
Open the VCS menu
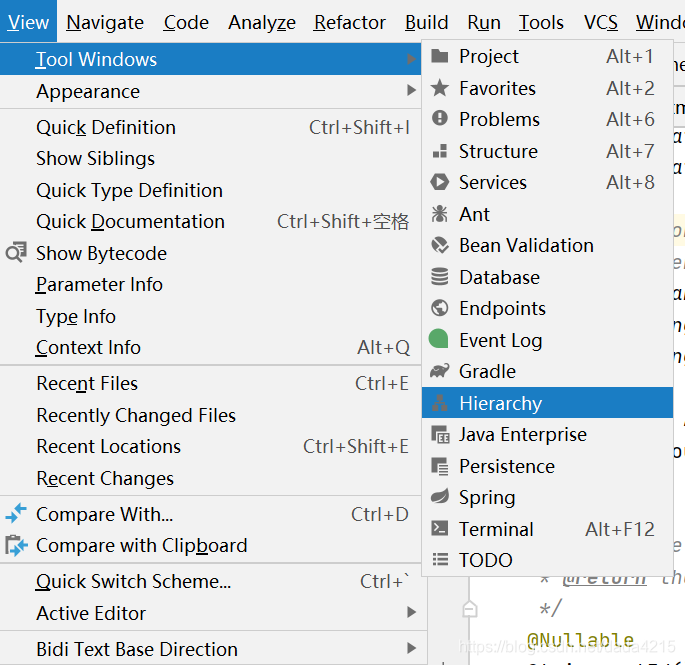pyautogui.click(x=601, y=22)
